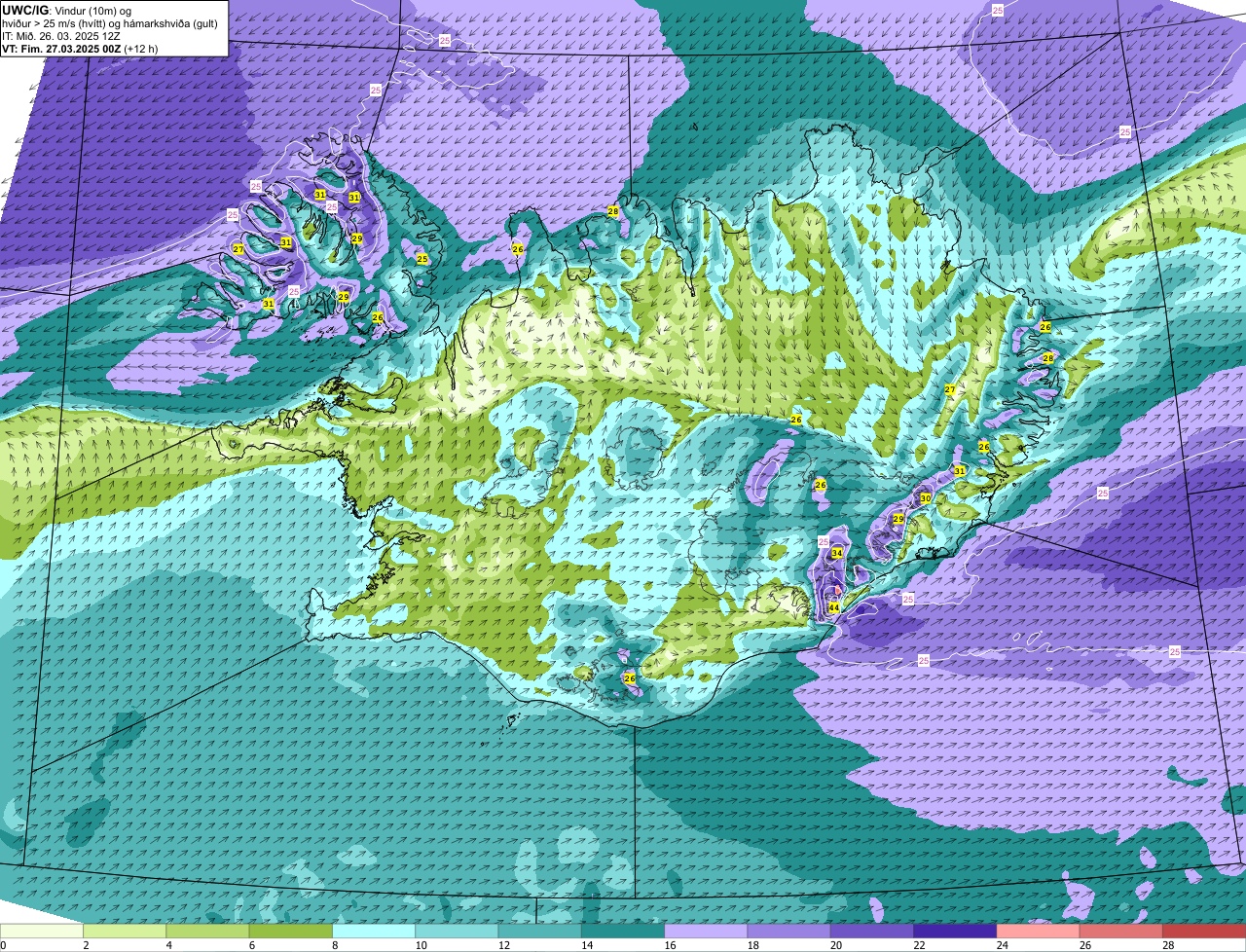Image resolution: width=1246 pixels, height=952 pixels.
Task: Click the yellow gust marker 34
Action: coord(836,553)
